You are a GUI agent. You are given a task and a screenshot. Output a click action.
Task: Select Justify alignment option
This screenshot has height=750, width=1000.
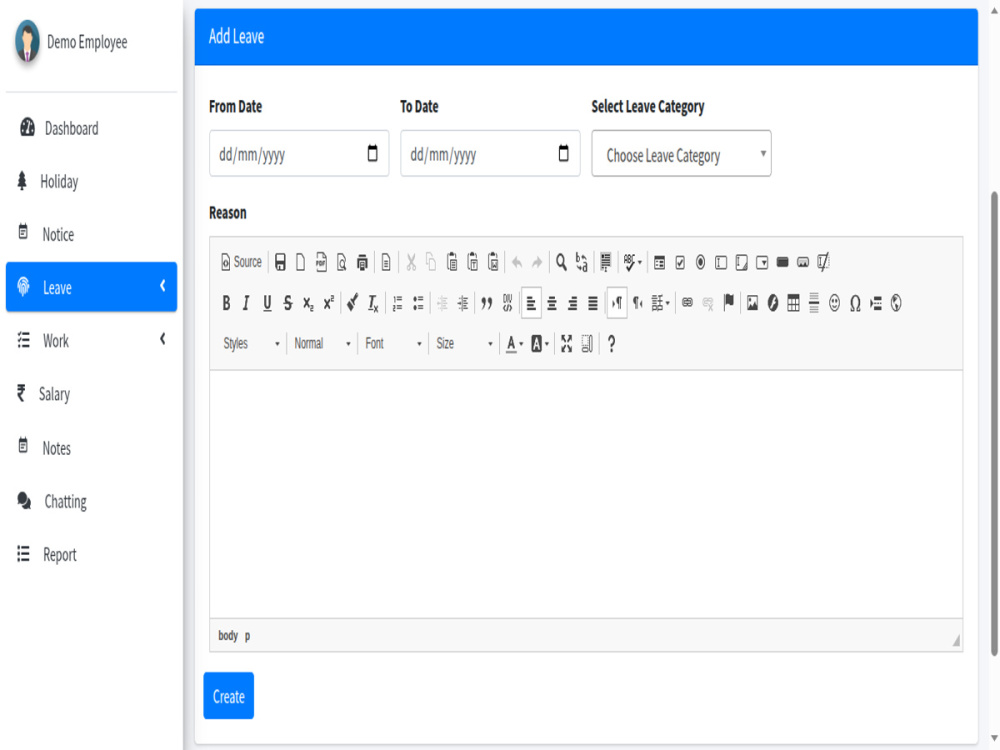pos(593,304)
